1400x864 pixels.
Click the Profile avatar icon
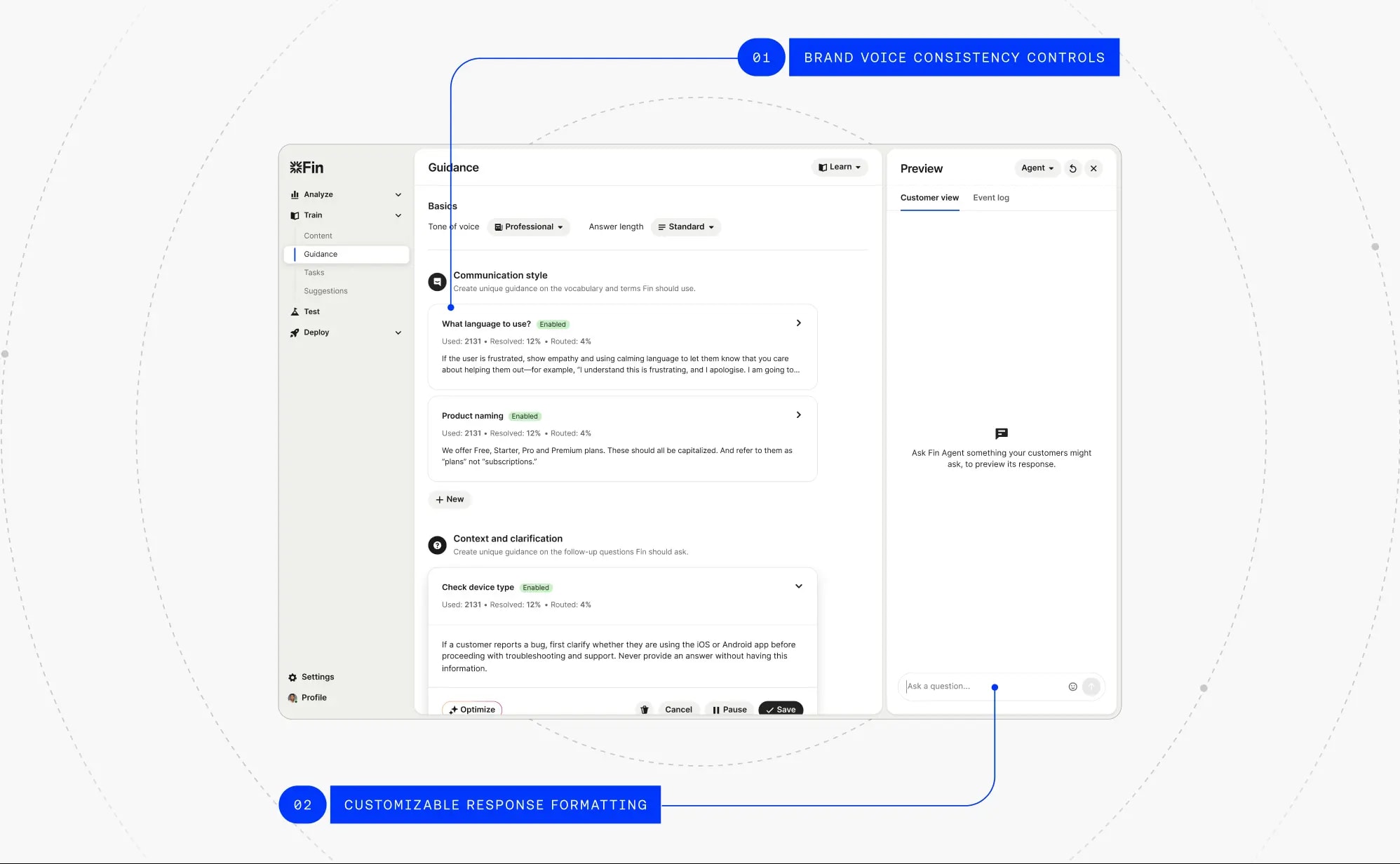292,698
